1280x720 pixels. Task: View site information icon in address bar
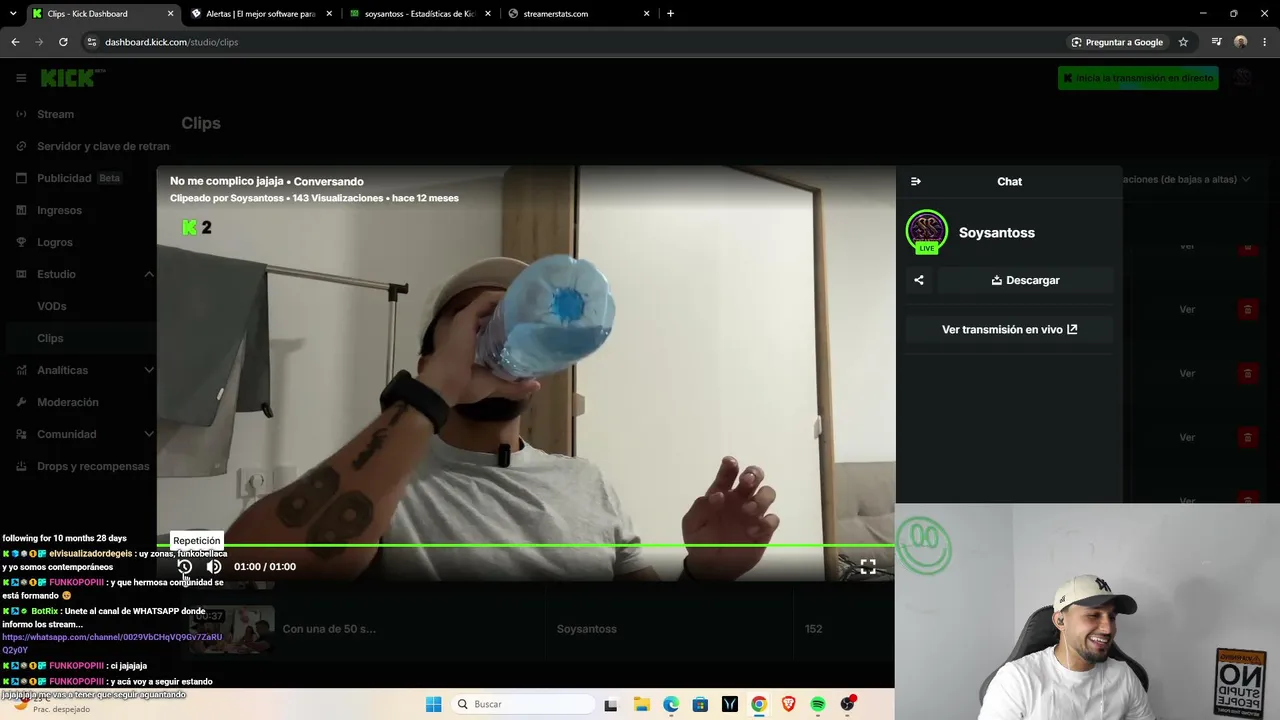(92, 42)
